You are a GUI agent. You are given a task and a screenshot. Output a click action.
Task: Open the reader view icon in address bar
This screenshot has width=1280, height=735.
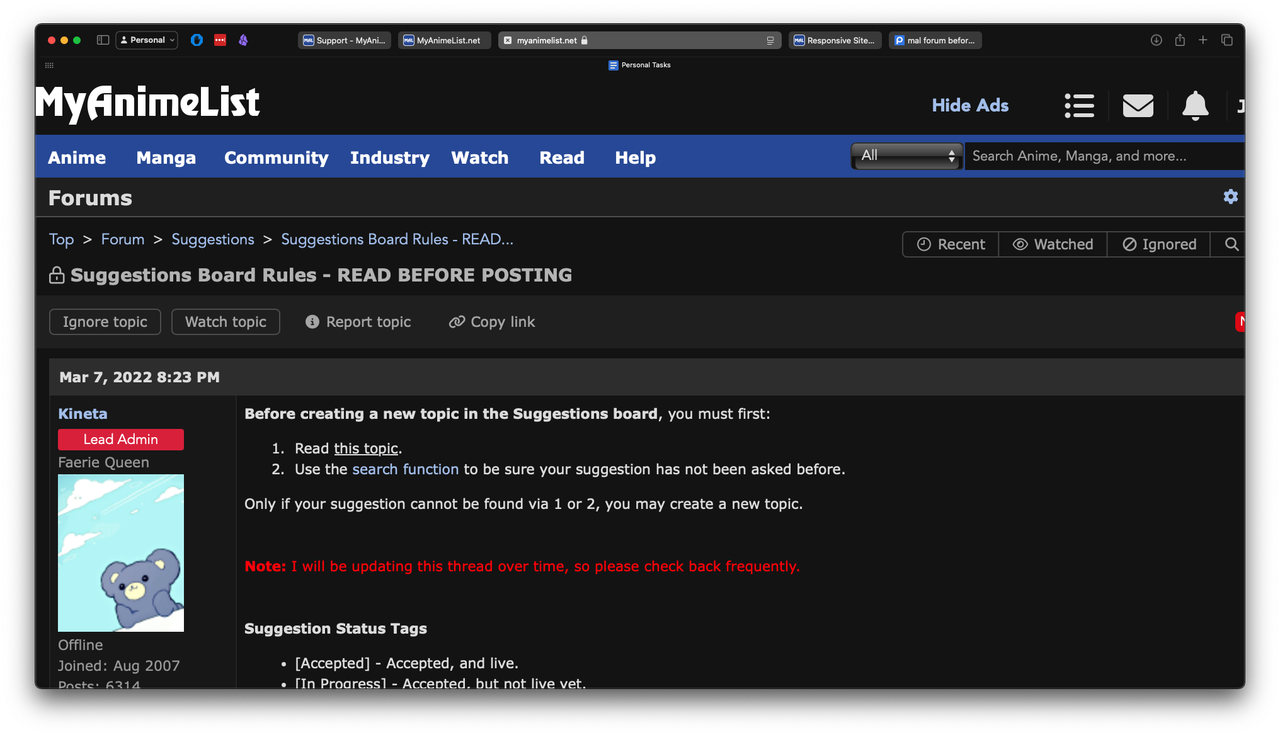771,40
